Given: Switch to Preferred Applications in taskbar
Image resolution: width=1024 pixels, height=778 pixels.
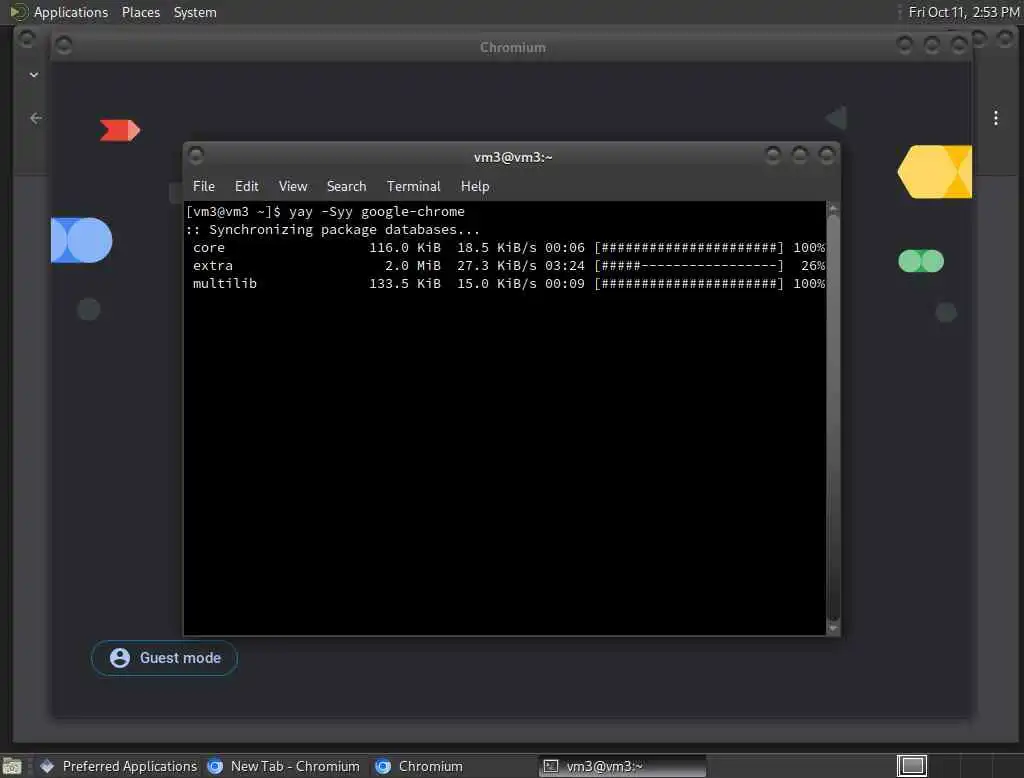Looking at the screenshot, I should (x=118, y=766).
